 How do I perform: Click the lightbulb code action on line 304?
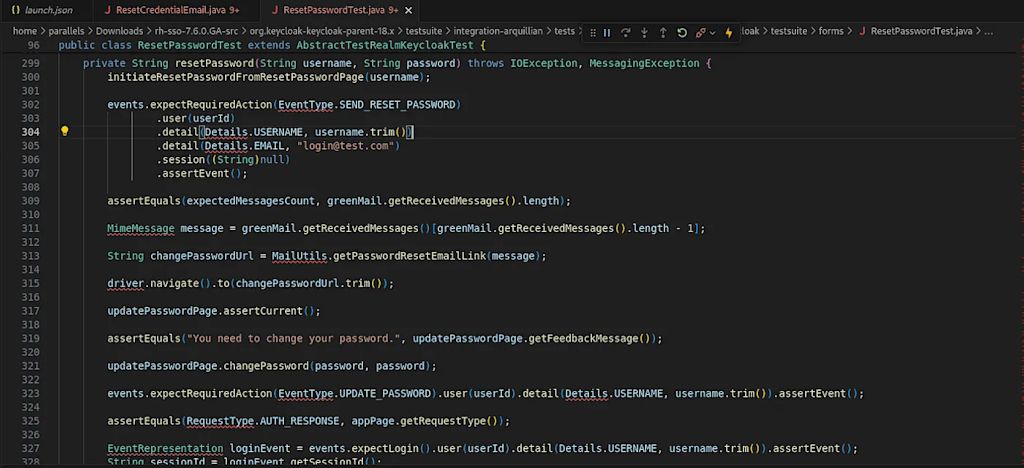pos(65,131)
